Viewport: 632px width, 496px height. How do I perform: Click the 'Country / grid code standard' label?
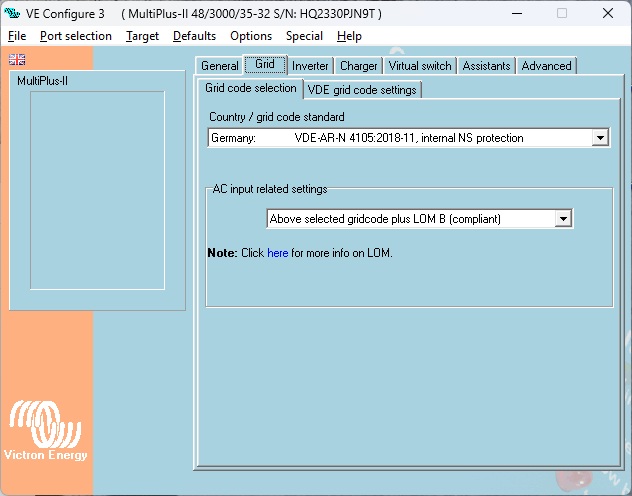tap(276, 117)
